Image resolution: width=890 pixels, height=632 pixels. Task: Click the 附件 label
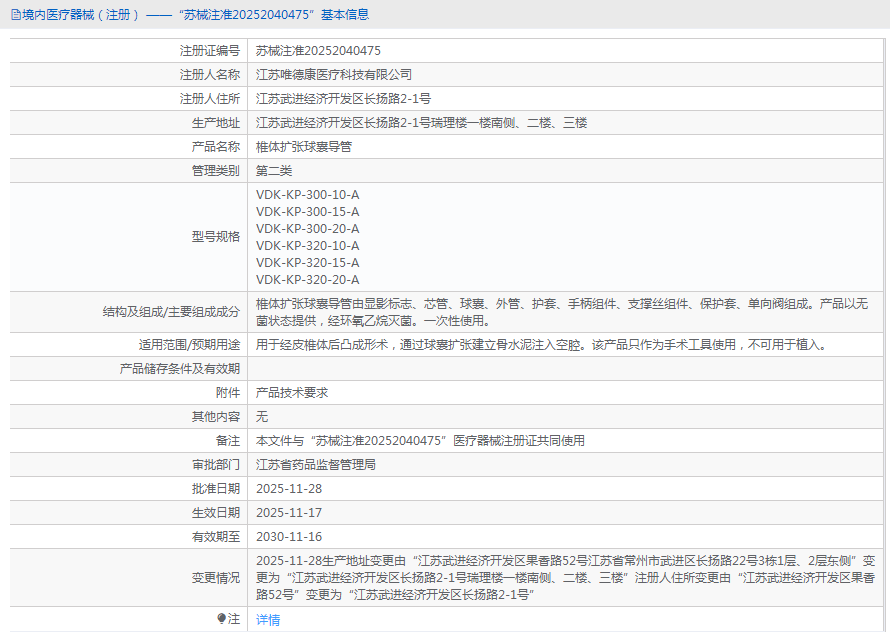228,392
